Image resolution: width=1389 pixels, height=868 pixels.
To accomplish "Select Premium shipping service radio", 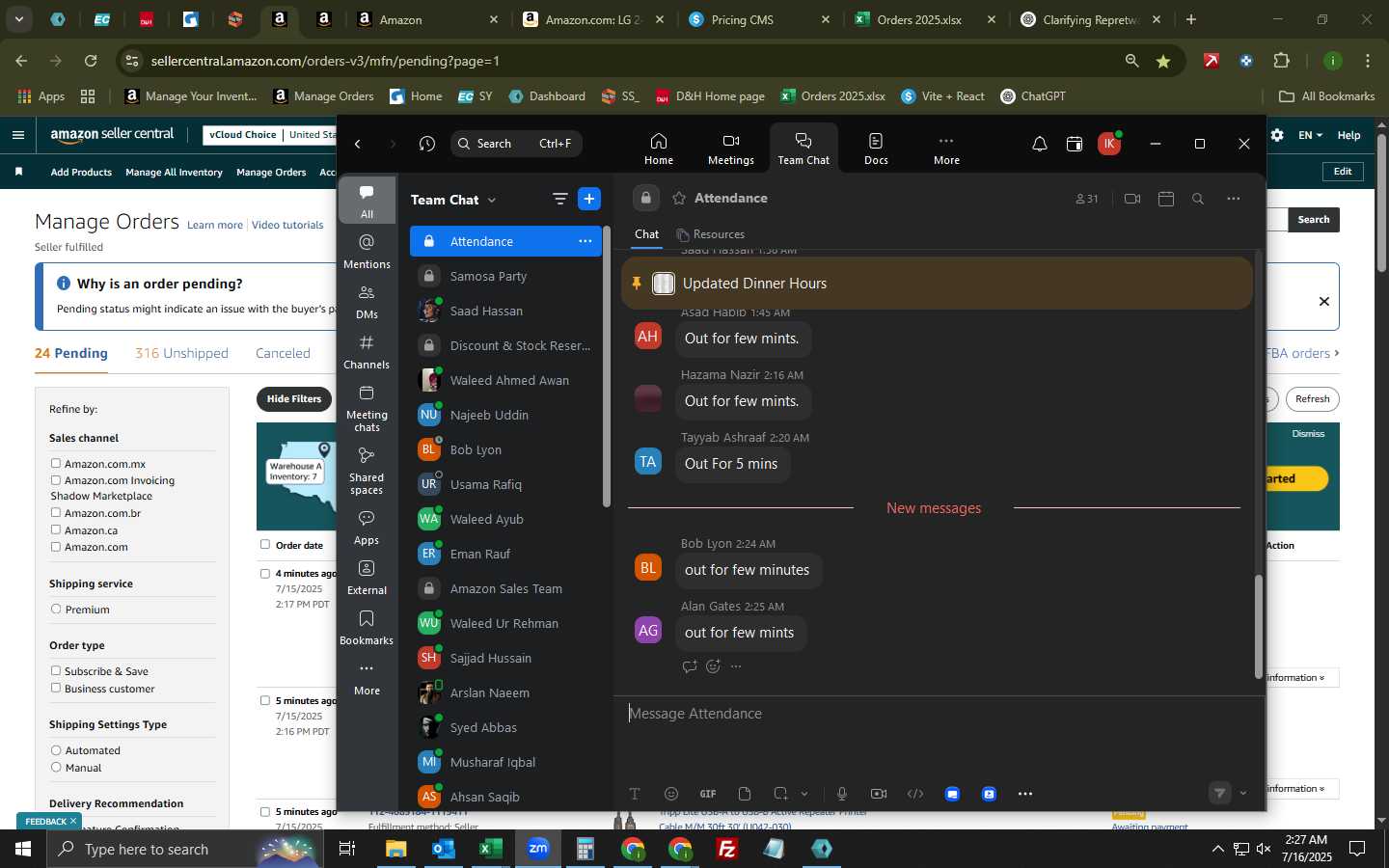I will pos(56,609).
